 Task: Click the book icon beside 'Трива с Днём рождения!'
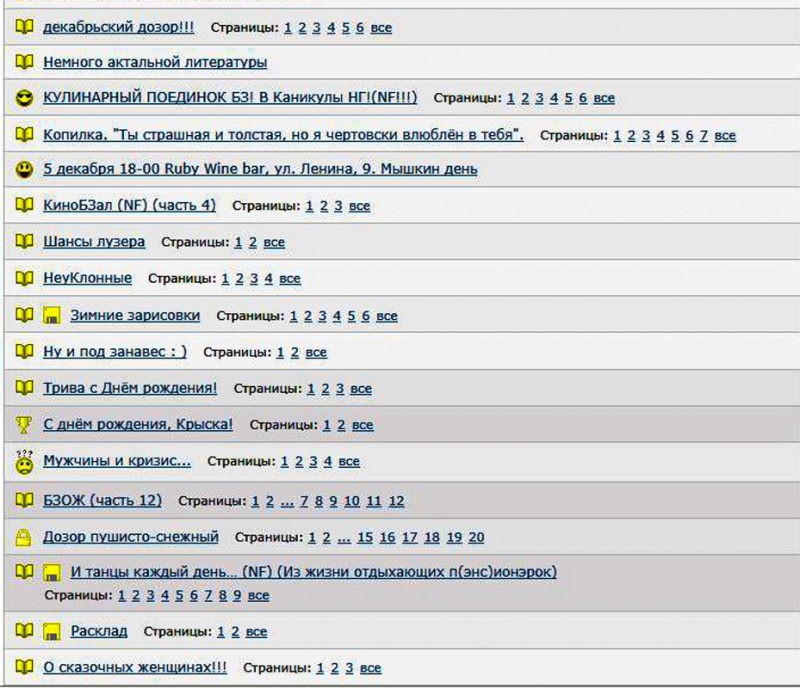[x=24, y=387]
